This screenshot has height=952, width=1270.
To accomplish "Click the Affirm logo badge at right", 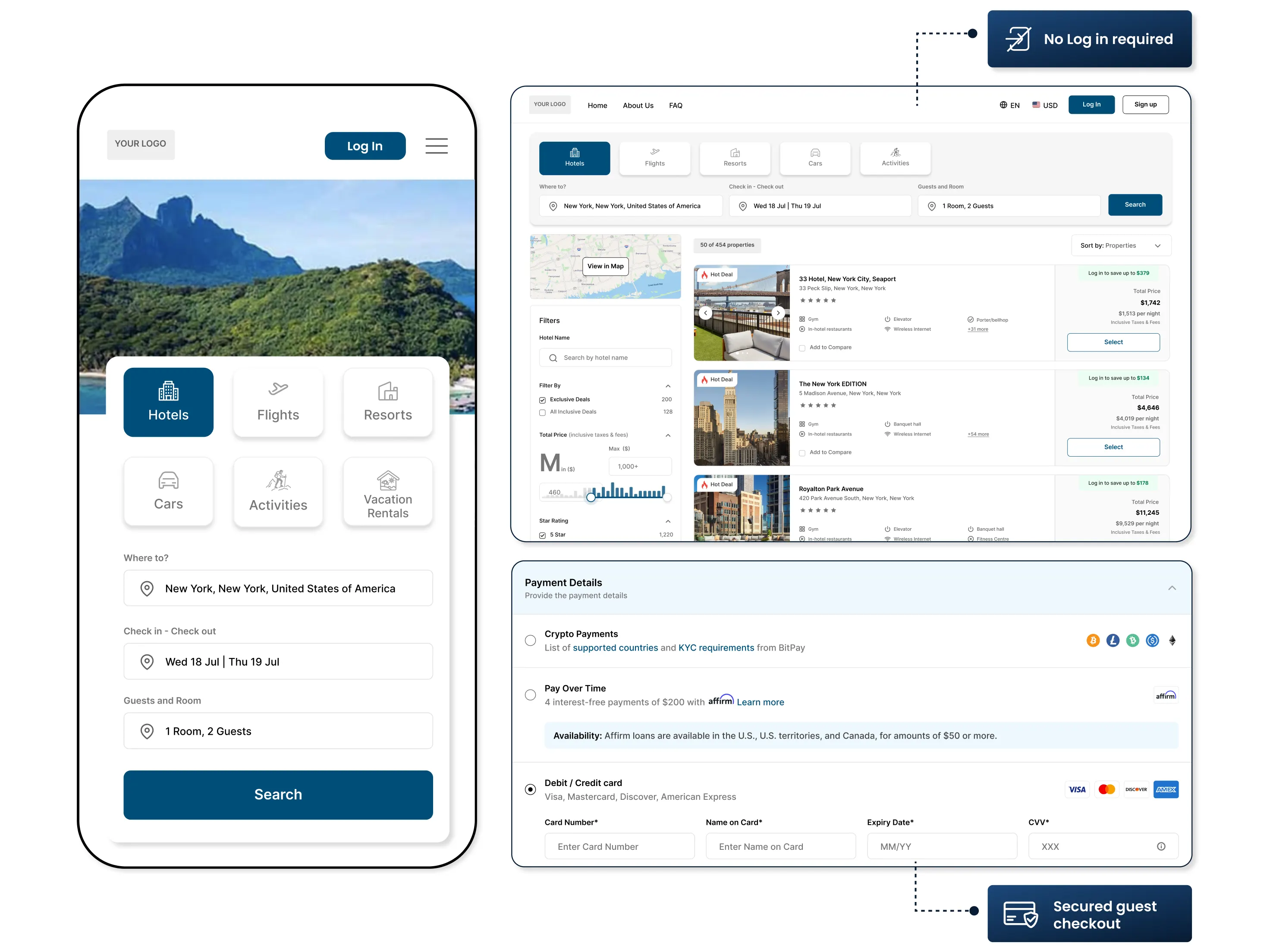I will (1166, 695).
